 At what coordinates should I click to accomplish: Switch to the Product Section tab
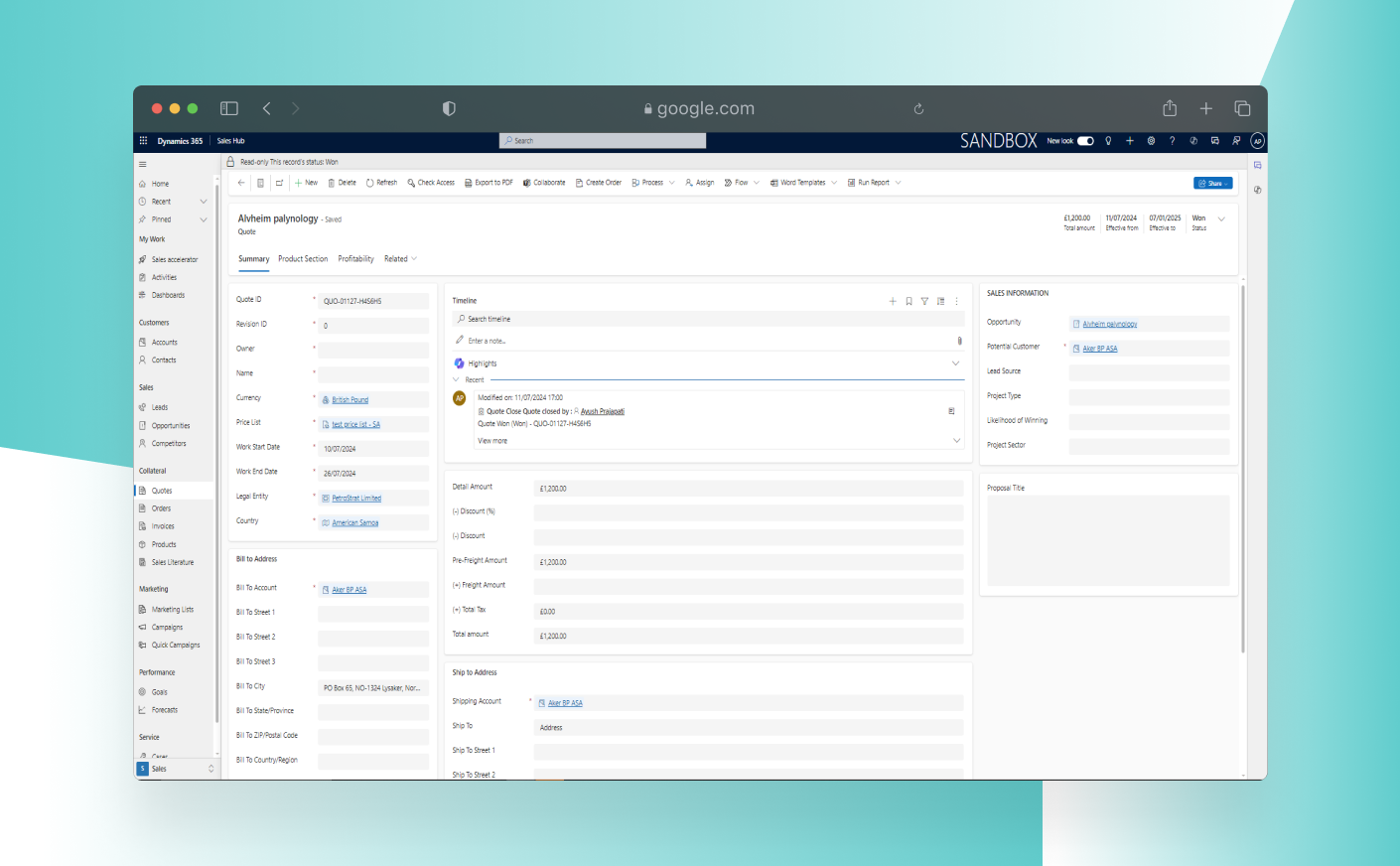(302, 258)
